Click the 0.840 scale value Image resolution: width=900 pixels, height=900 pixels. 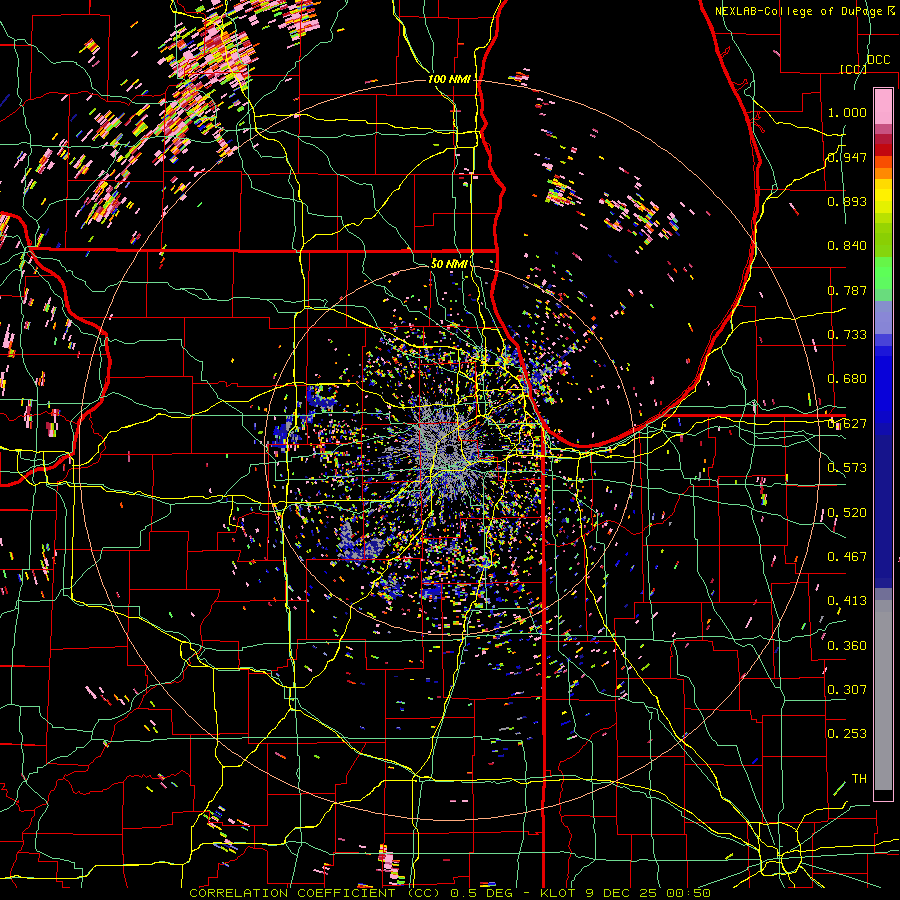point(847,246)
